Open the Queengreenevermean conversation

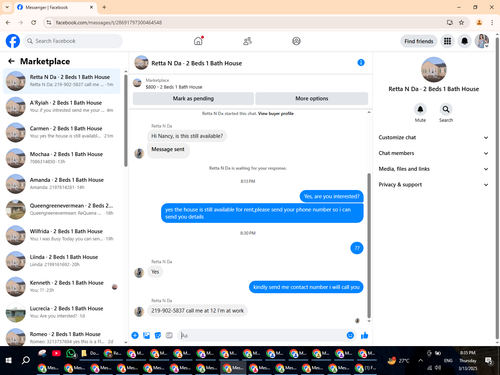pos(62,209)
